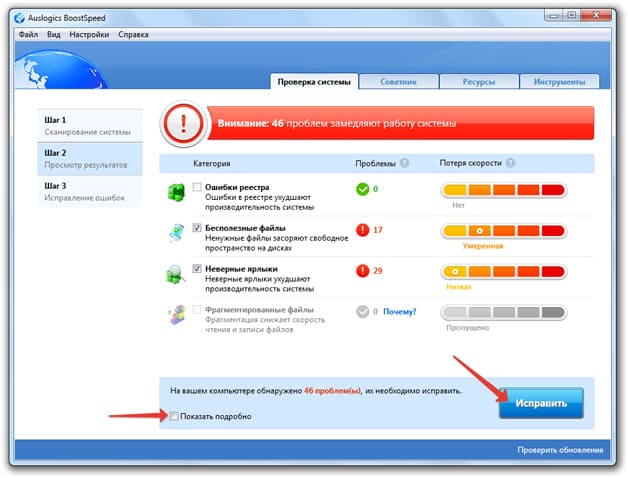Click the help icon next to Проблемы
This screenshot has height=478, width=628.
(x=405, y=163)
